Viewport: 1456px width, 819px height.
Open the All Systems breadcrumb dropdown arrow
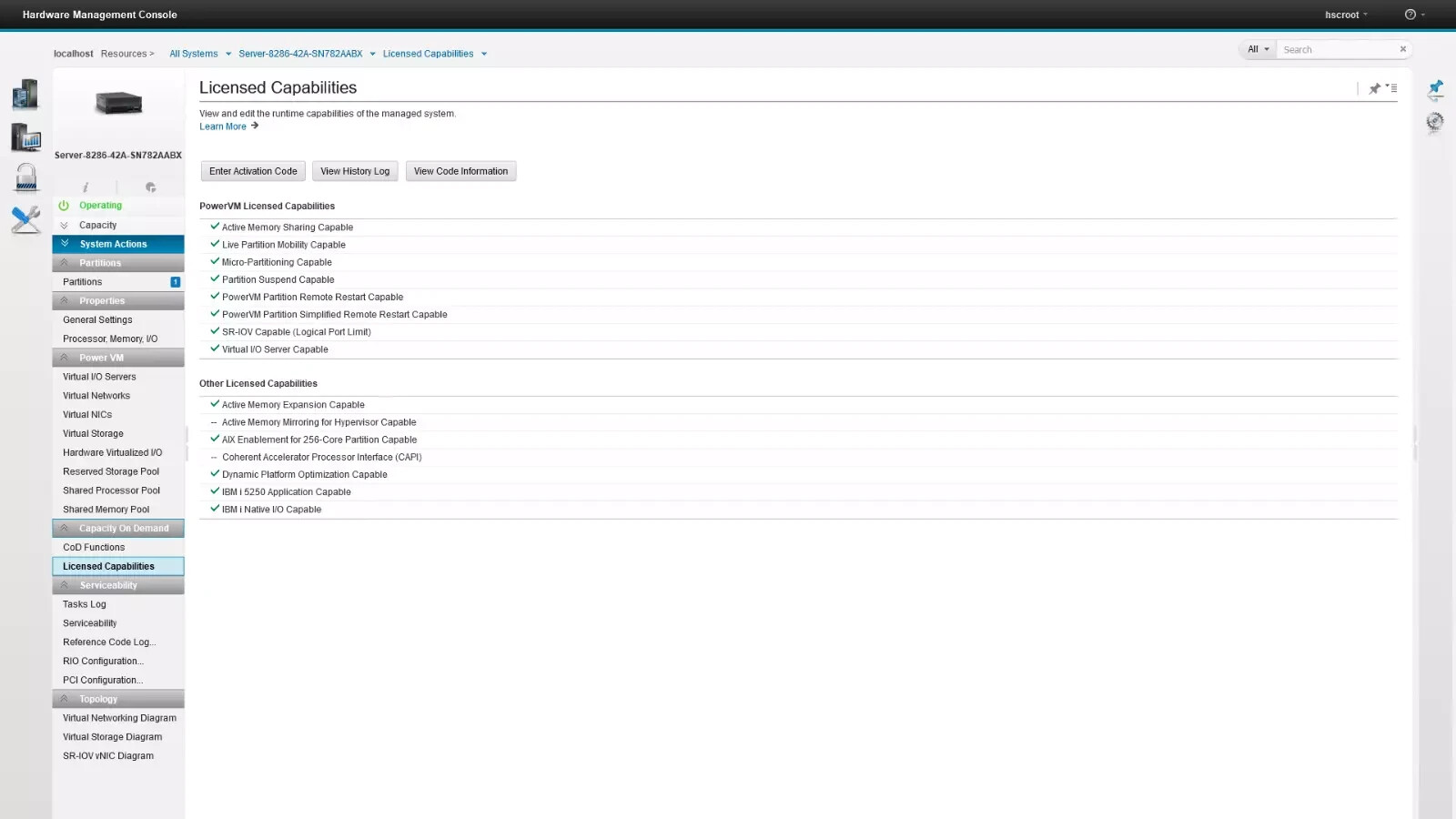click(228, 54)
